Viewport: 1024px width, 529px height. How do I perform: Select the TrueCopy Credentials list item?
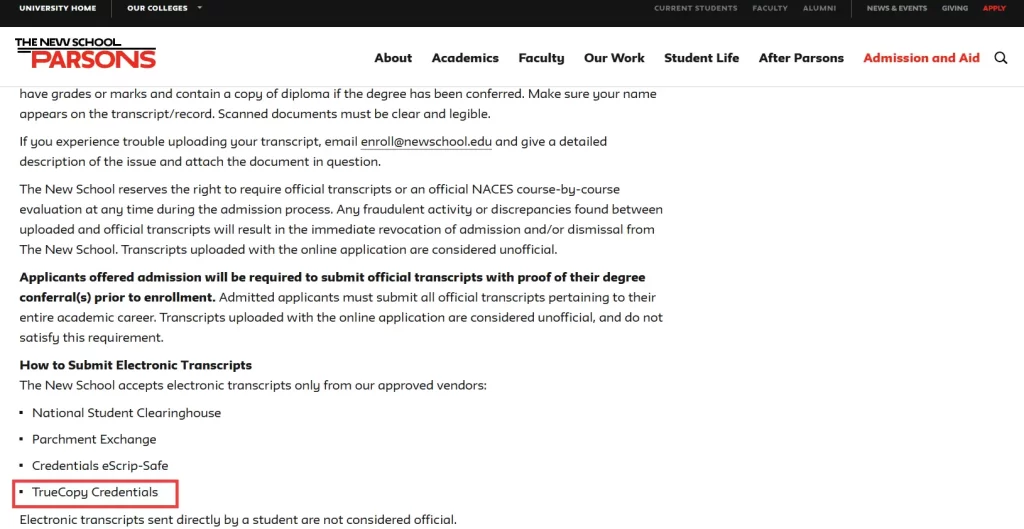pos(95,492)
